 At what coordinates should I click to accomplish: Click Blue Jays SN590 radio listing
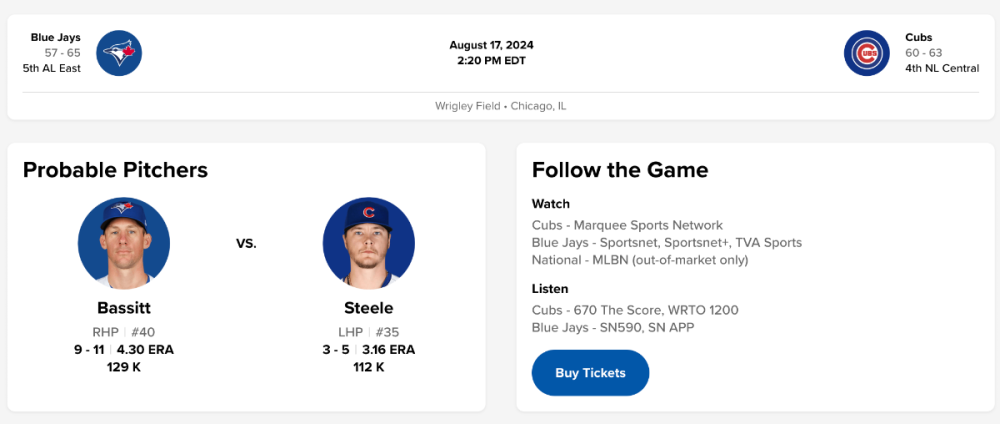(613, 327)
